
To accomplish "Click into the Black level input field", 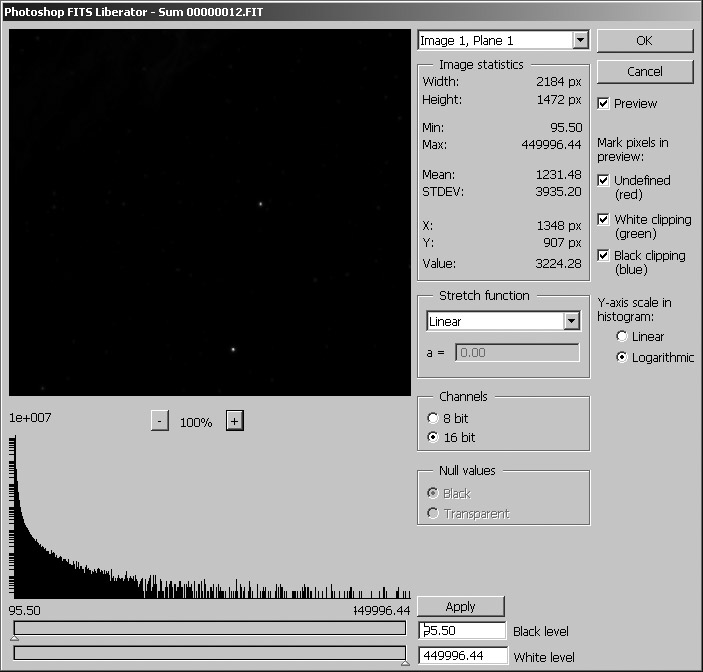I will pos(462,631).
